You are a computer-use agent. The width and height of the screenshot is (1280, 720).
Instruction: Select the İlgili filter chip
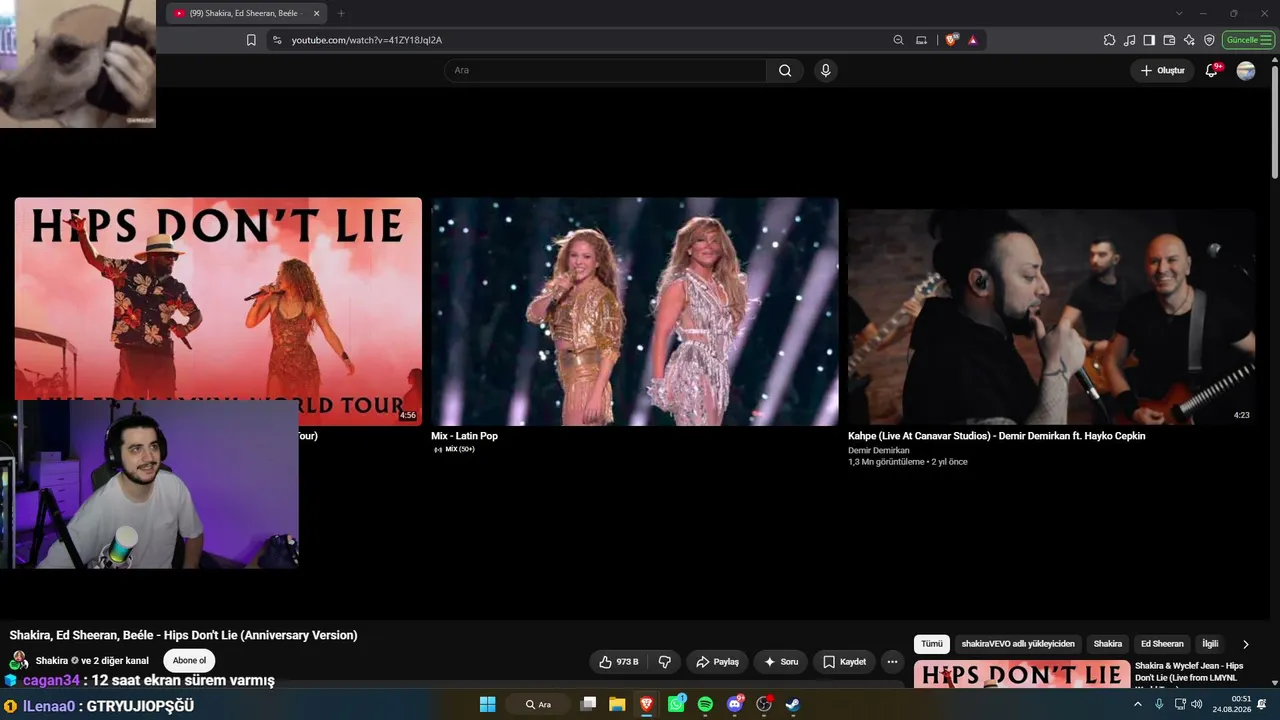coord(1210,644)
